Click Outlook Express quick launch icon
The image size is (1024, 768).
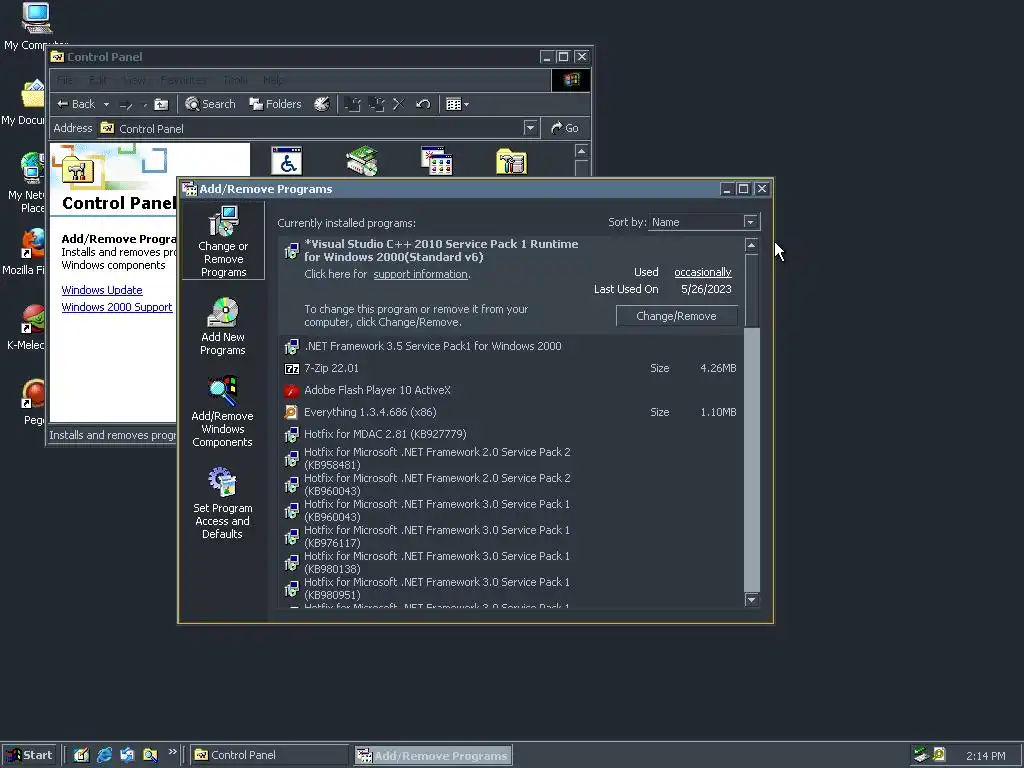point(127,755)
